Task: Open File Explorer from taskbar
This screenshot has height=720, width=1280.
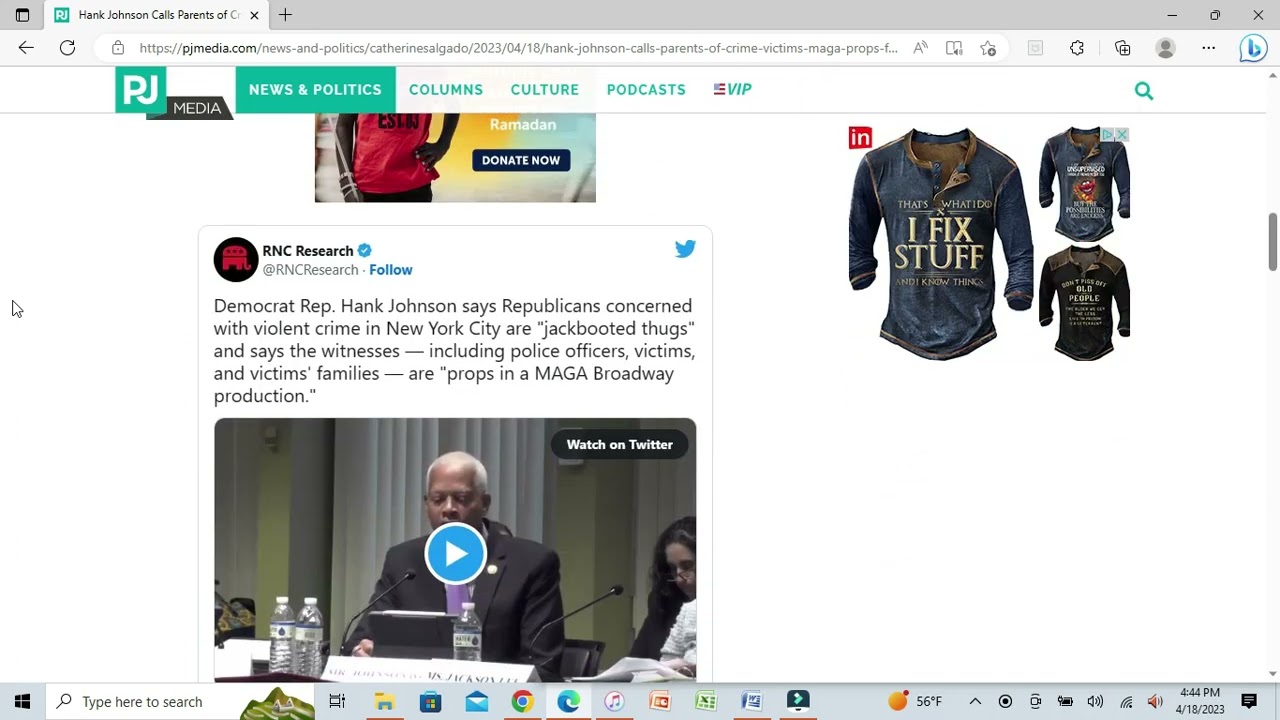Action: [x=384, y=701]
